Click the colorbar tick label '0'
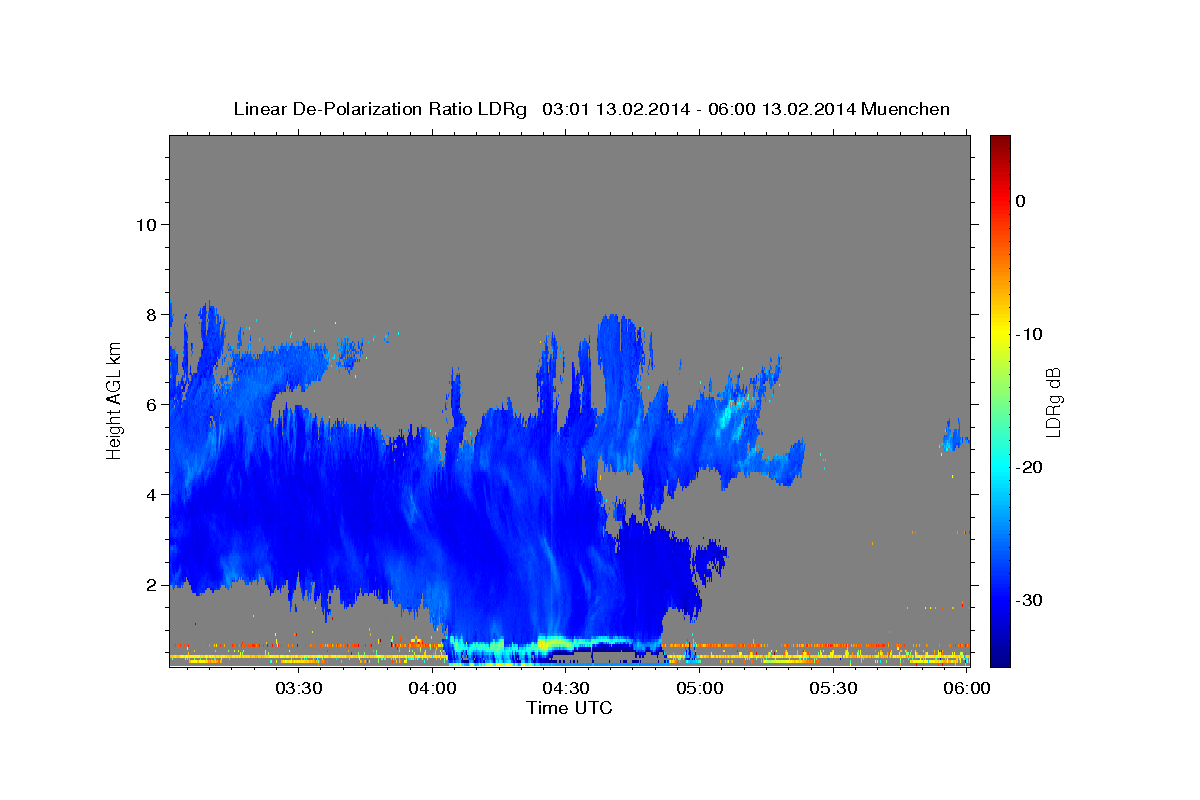This screenshot has width=1200, height=800. coord(1021,201)
